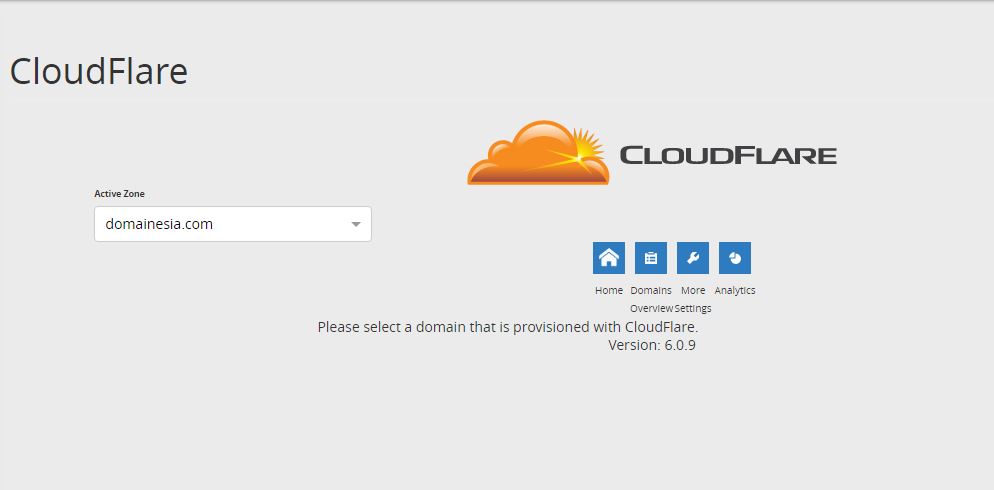Image resolution: width=994 pixels, height=490 pixels.
Task: Open the Domains Overview list icon
Action: point(650,258)
